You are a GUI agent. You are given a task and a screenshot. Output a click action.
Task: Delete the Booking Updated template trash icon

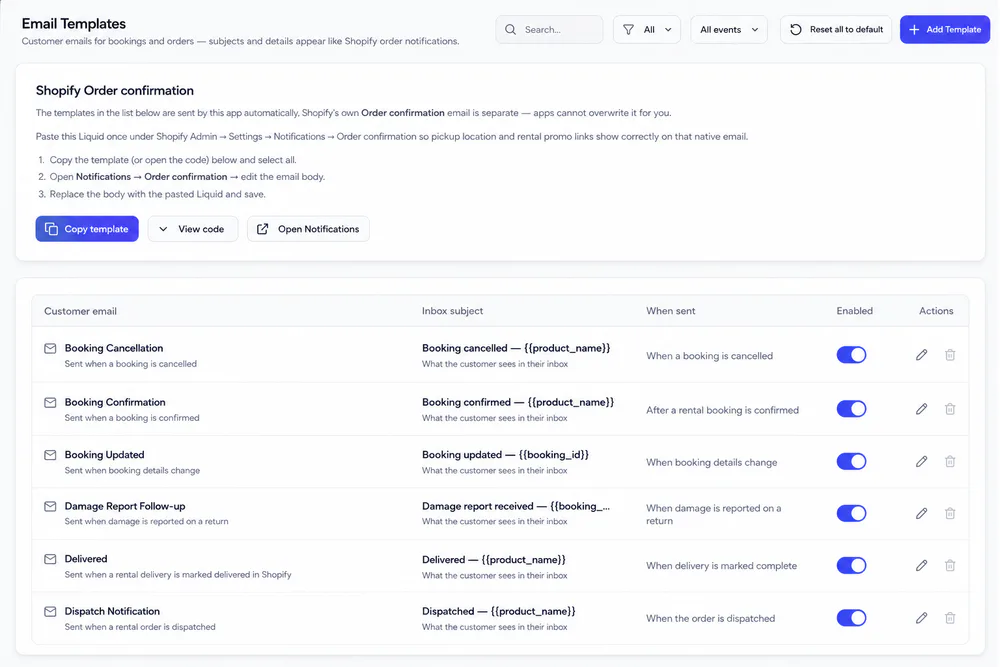coord(950,461)
